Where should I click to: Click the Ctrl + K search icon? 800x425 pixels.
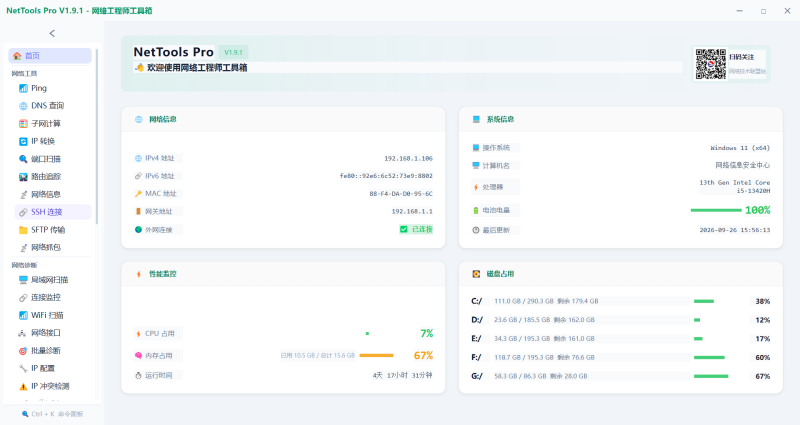(x=25, y=414)
